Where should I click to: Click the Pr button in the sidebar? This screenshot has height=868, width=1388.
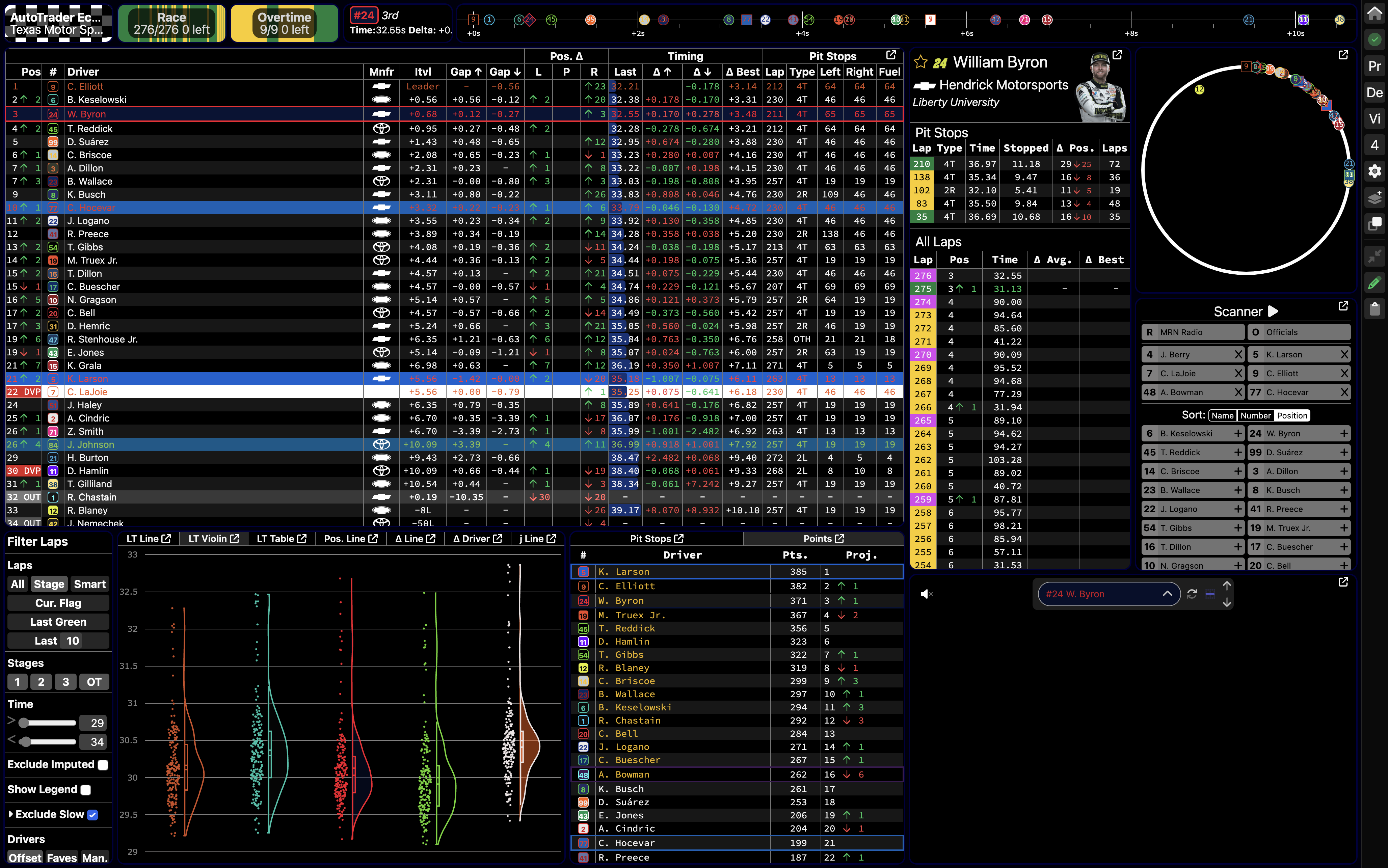click(1374, 66)
